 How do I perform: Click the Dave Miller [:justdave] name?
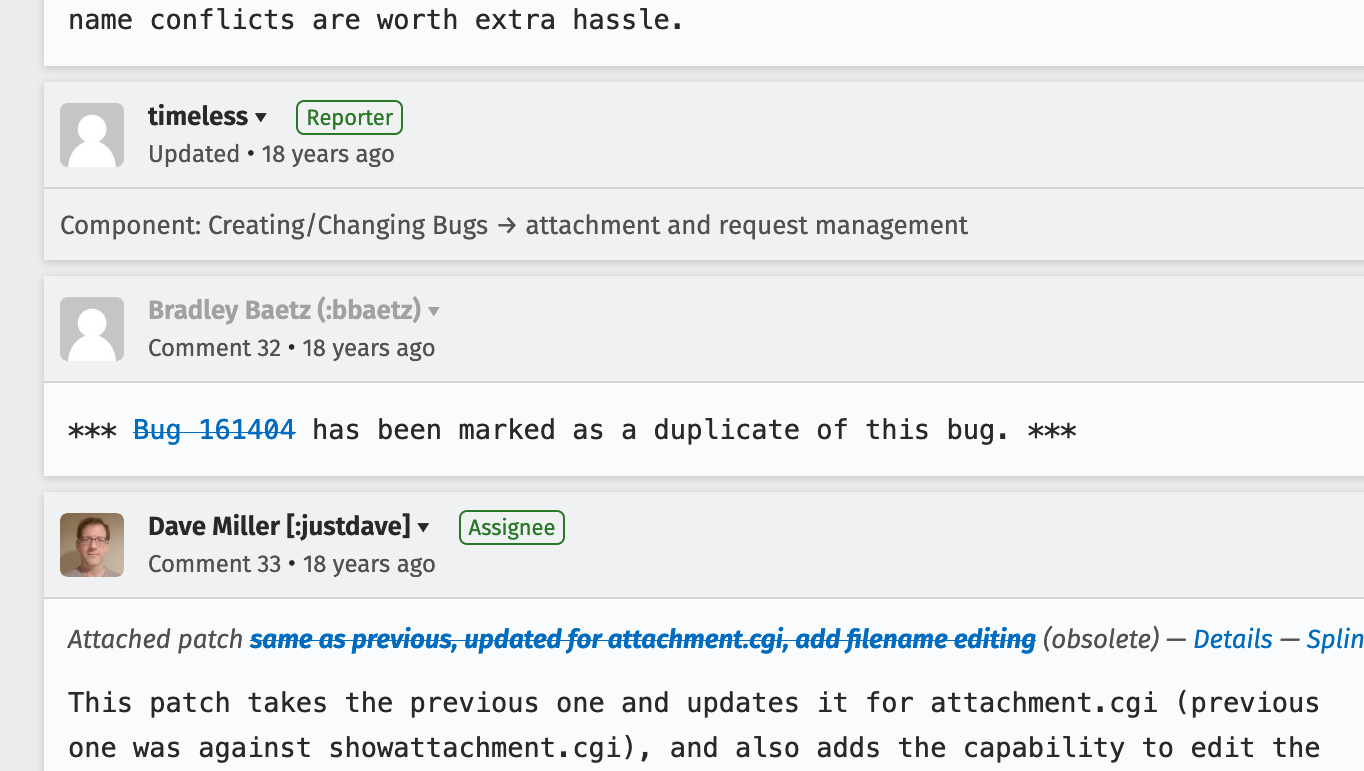[x=280, y=526]
